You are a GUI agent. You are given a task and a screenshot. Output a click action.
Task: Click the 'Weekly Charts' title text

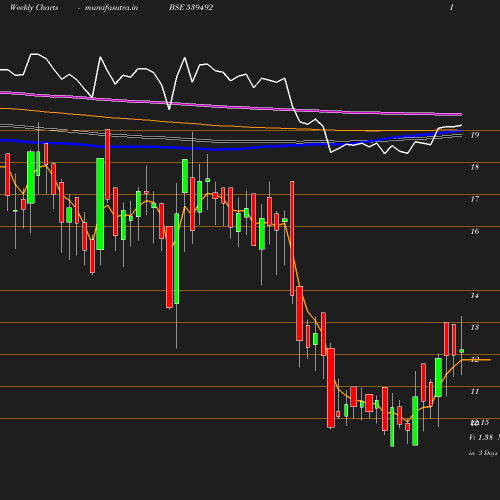(34, 8)
